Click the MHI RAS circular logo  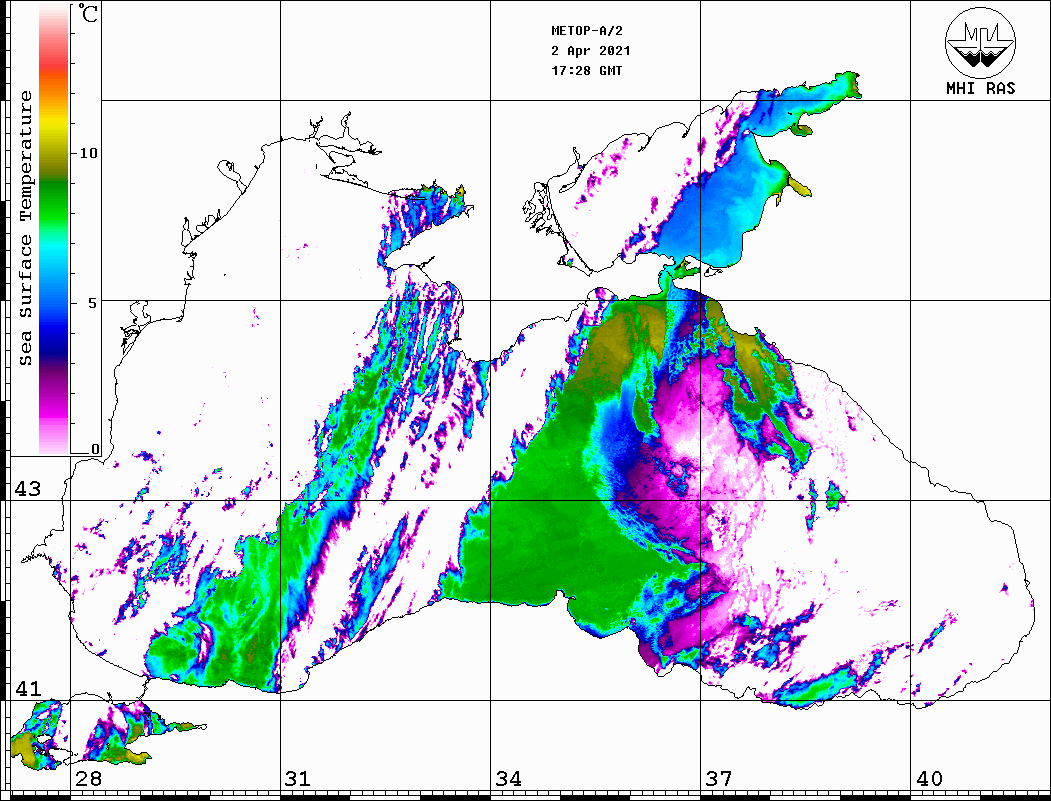point(981,42)
